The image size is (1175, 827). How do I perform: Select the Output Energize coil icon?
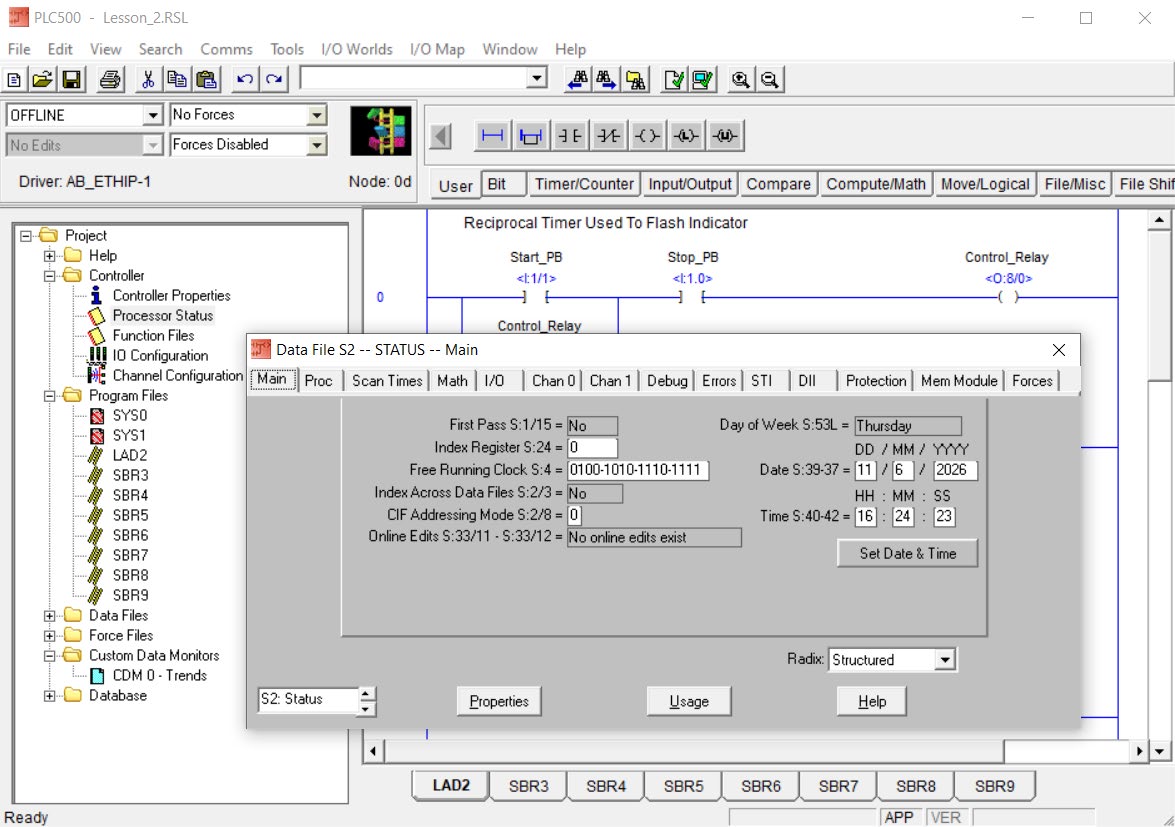coord(647,136)
